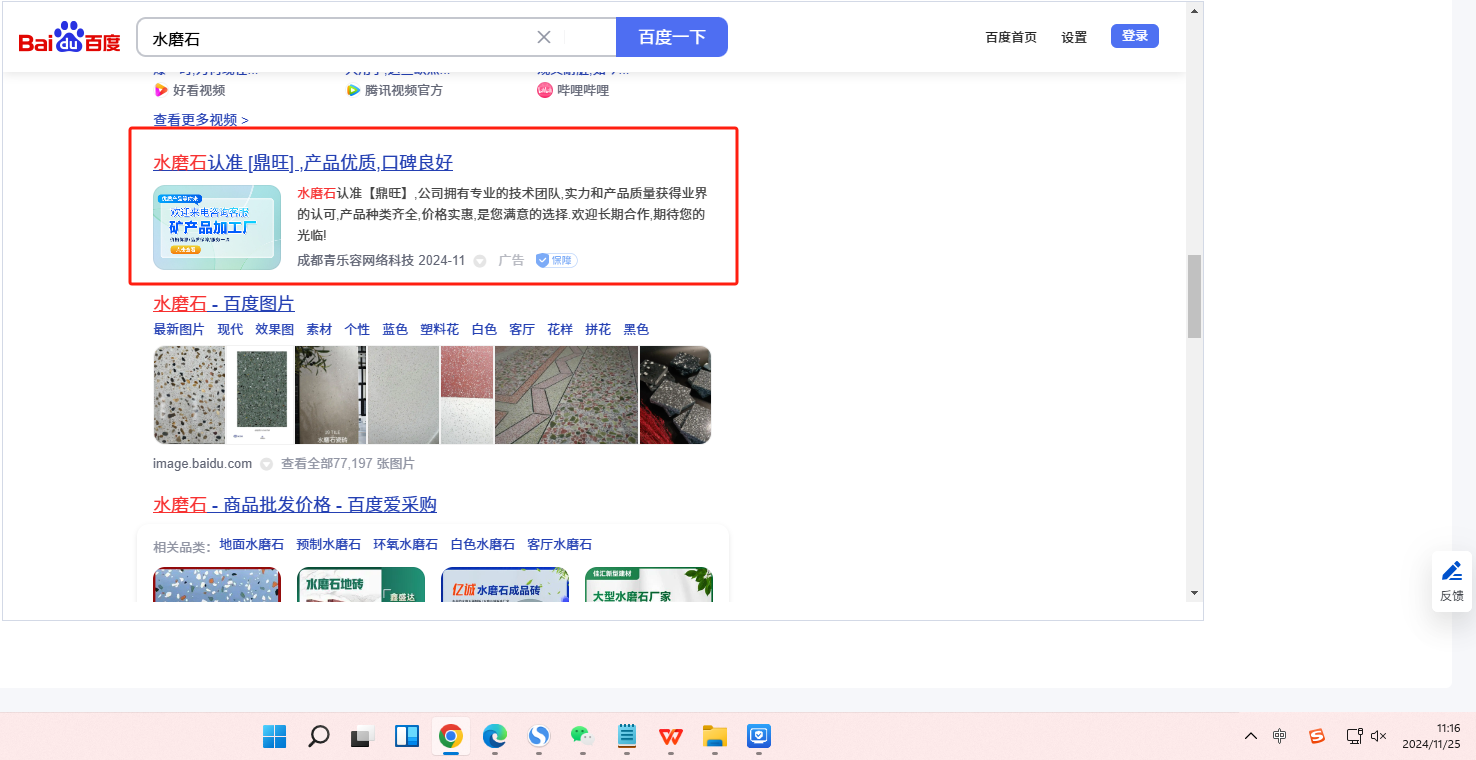The height and width of the screenshot is (760, 1476).
Task: Open the 水磨石 - 百度图片 result link
Action: coord(224,304)
